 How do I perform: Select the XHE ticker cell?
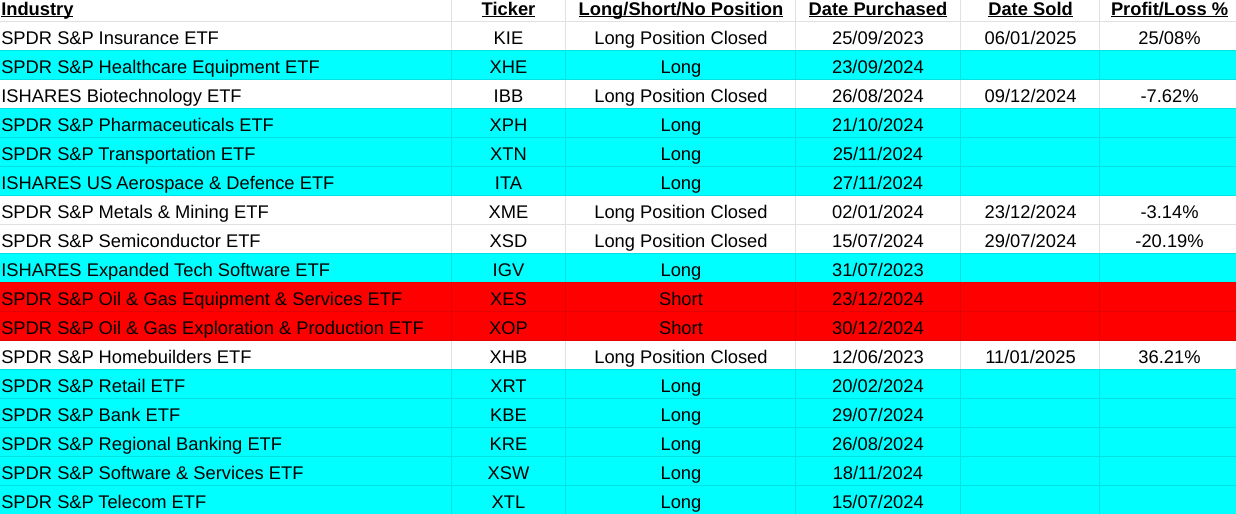(x=508, y=67)
